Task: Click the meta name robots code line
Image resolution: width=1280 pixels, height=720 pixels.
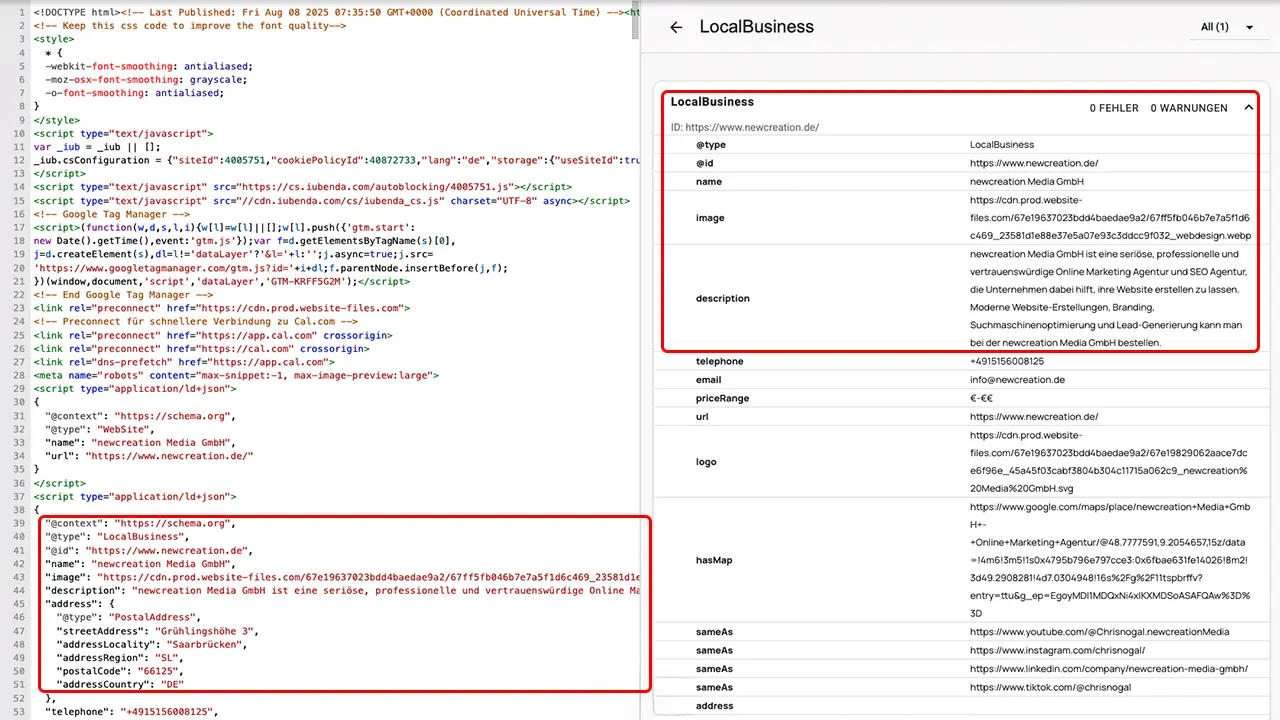Action: (x=236, y=375)
